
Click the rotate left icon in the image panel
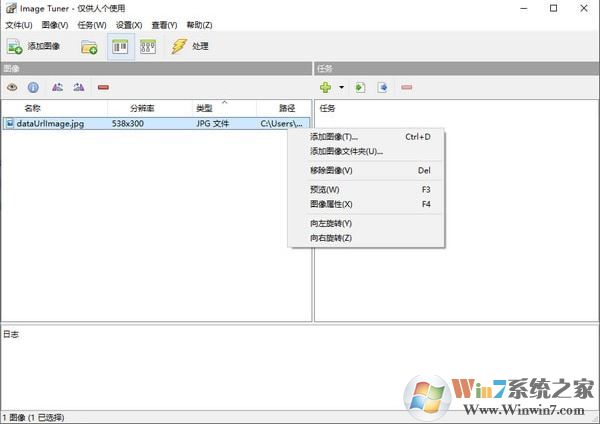point(57,87)
